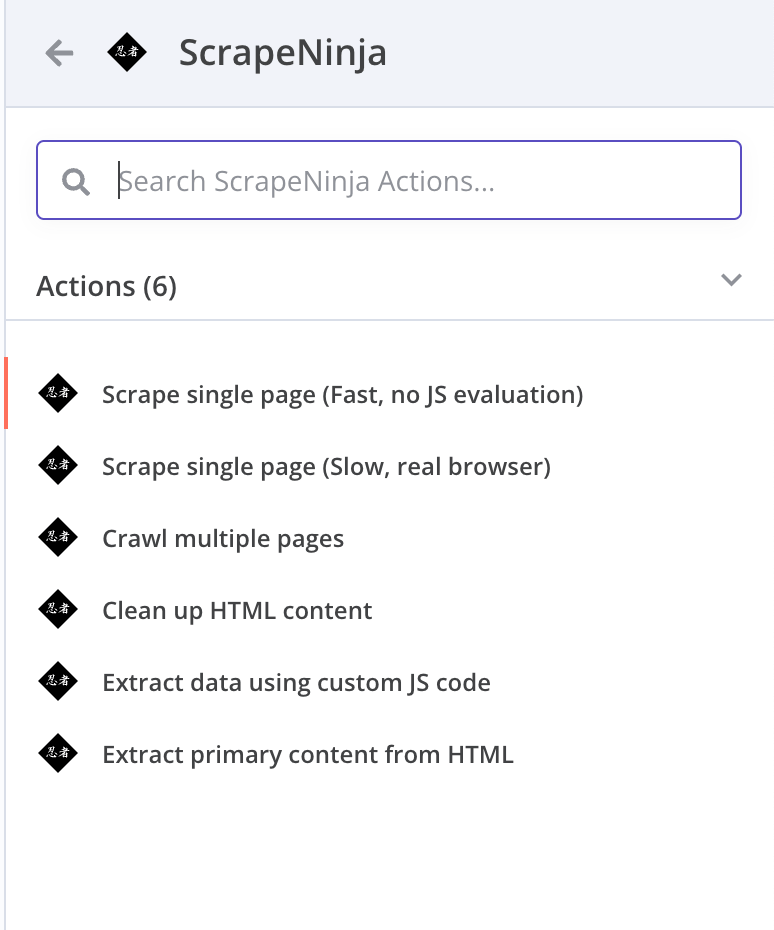Click the ScrapeNinja logo in the header
The image size is (774, 930).
127,53
